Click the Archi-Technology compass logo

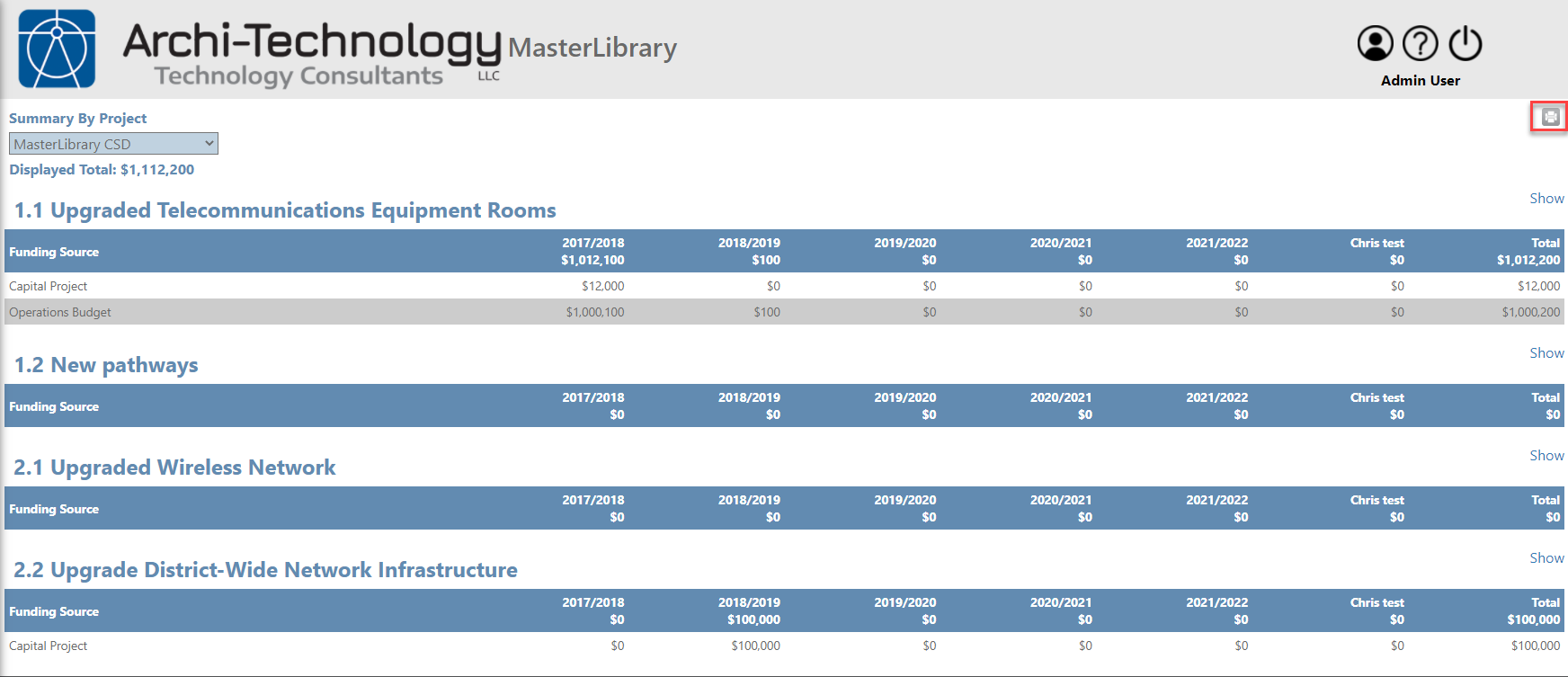tap(57, 49)
